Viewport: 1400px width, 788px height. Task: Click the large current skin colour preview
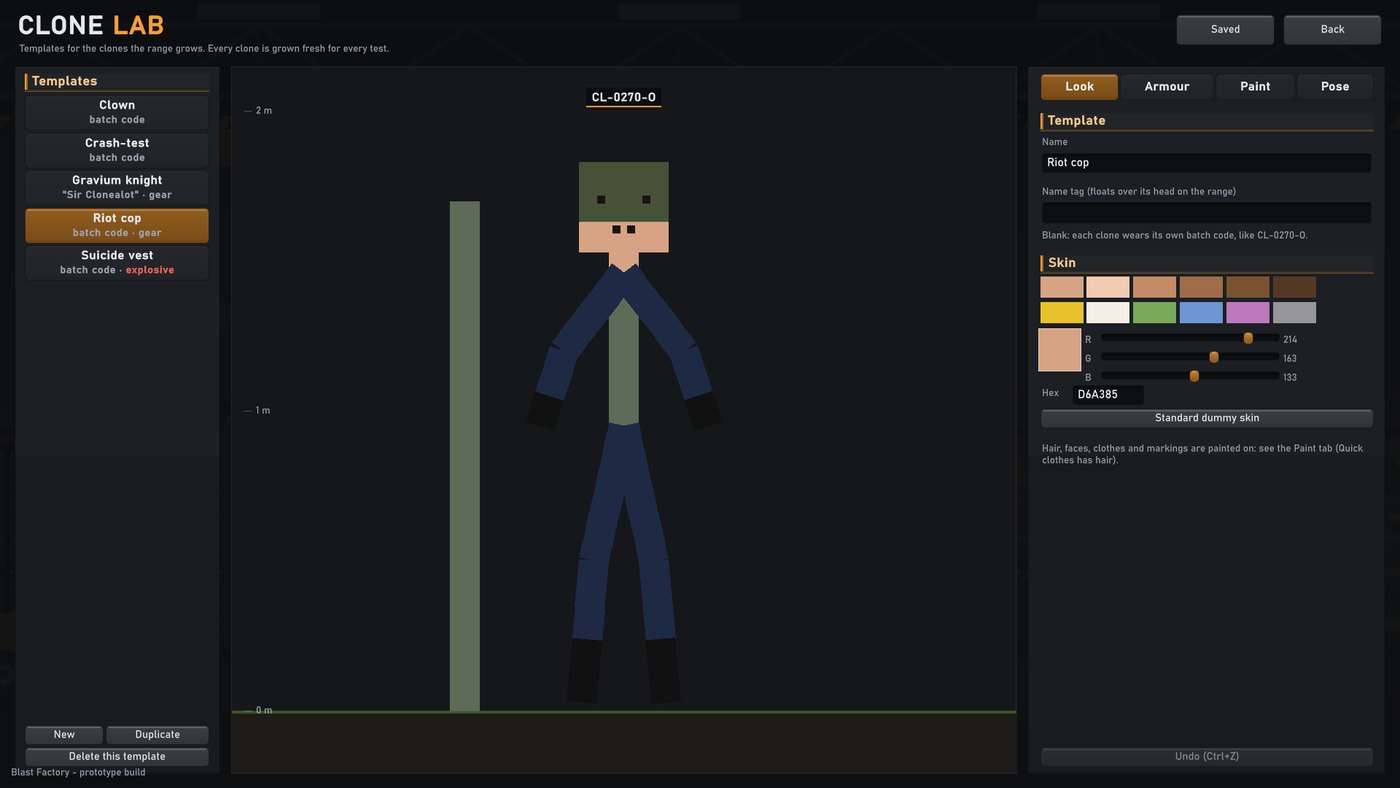(x=1060, y=350)
